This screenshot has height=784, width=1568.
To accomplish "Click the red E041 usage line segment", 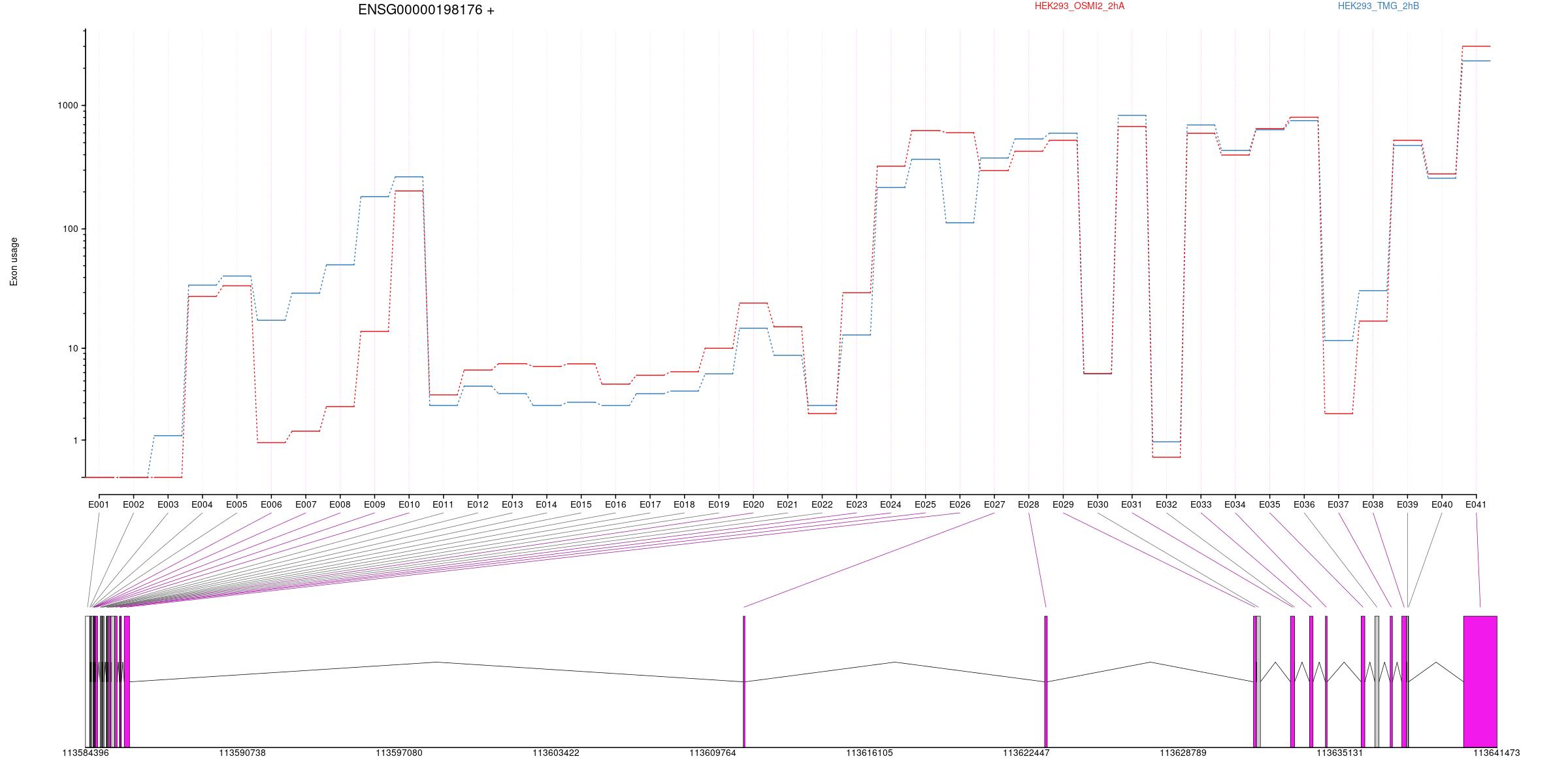I will click(1476, 46).
